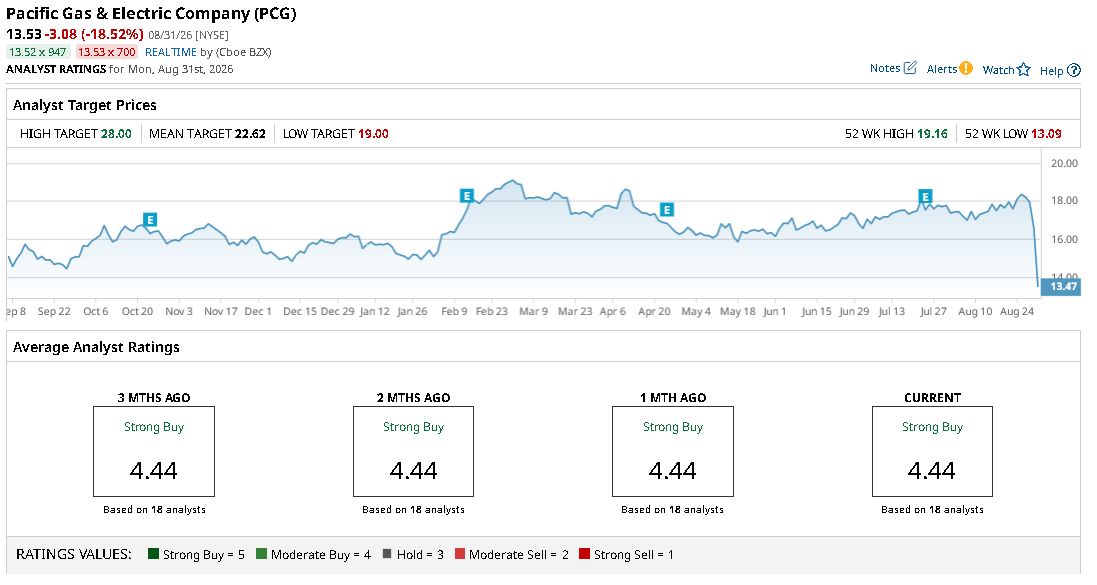The width and height of the screenshot is (1097, 585).
Task: Click the Alerts text link
Action: tap(942, 69)
